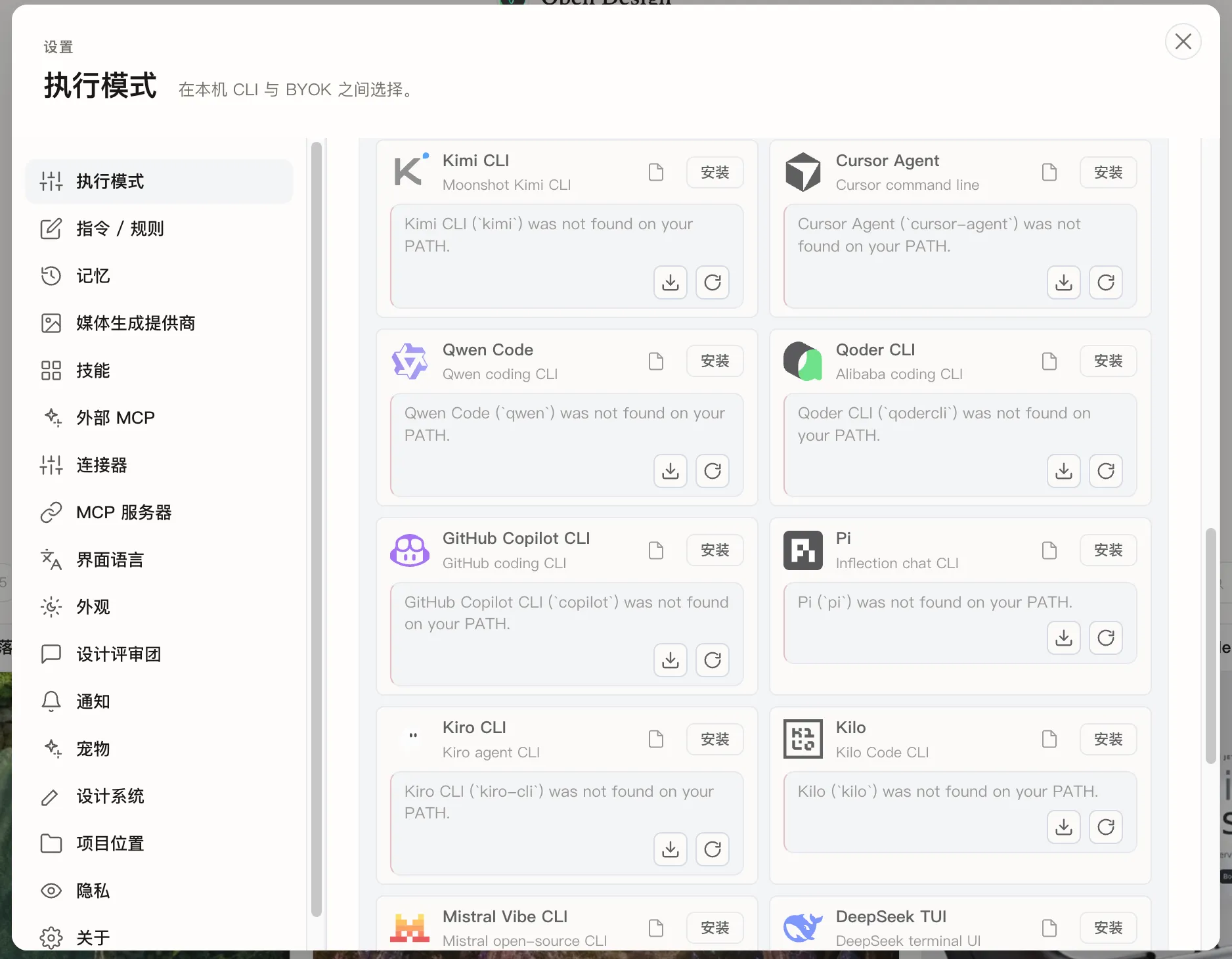This screenshot has width=1232, height=959.
Task: Click 安装 button for Kimi CLI
Action: (715, 172)
